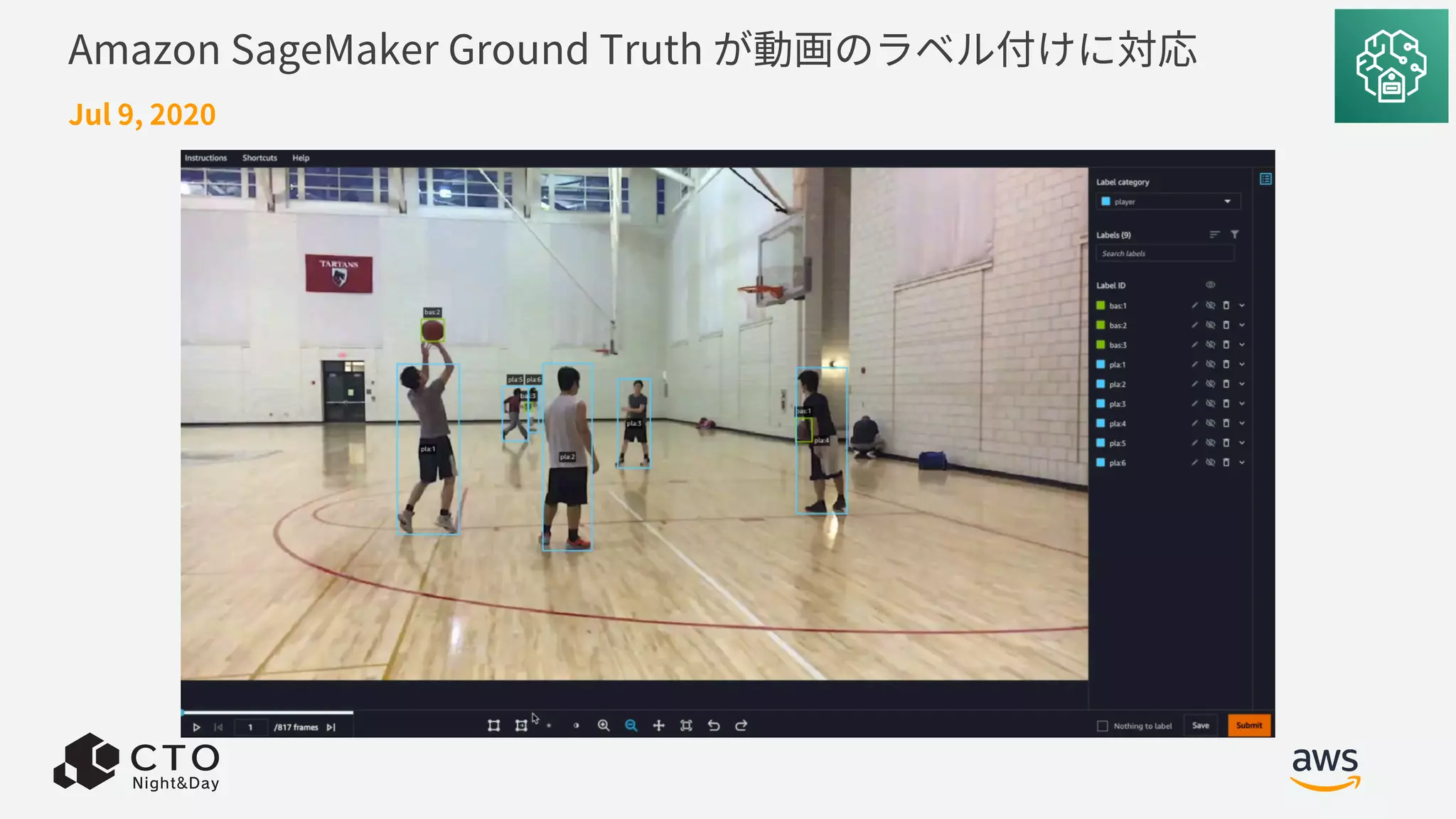Redo the last action

pos(741,725)
